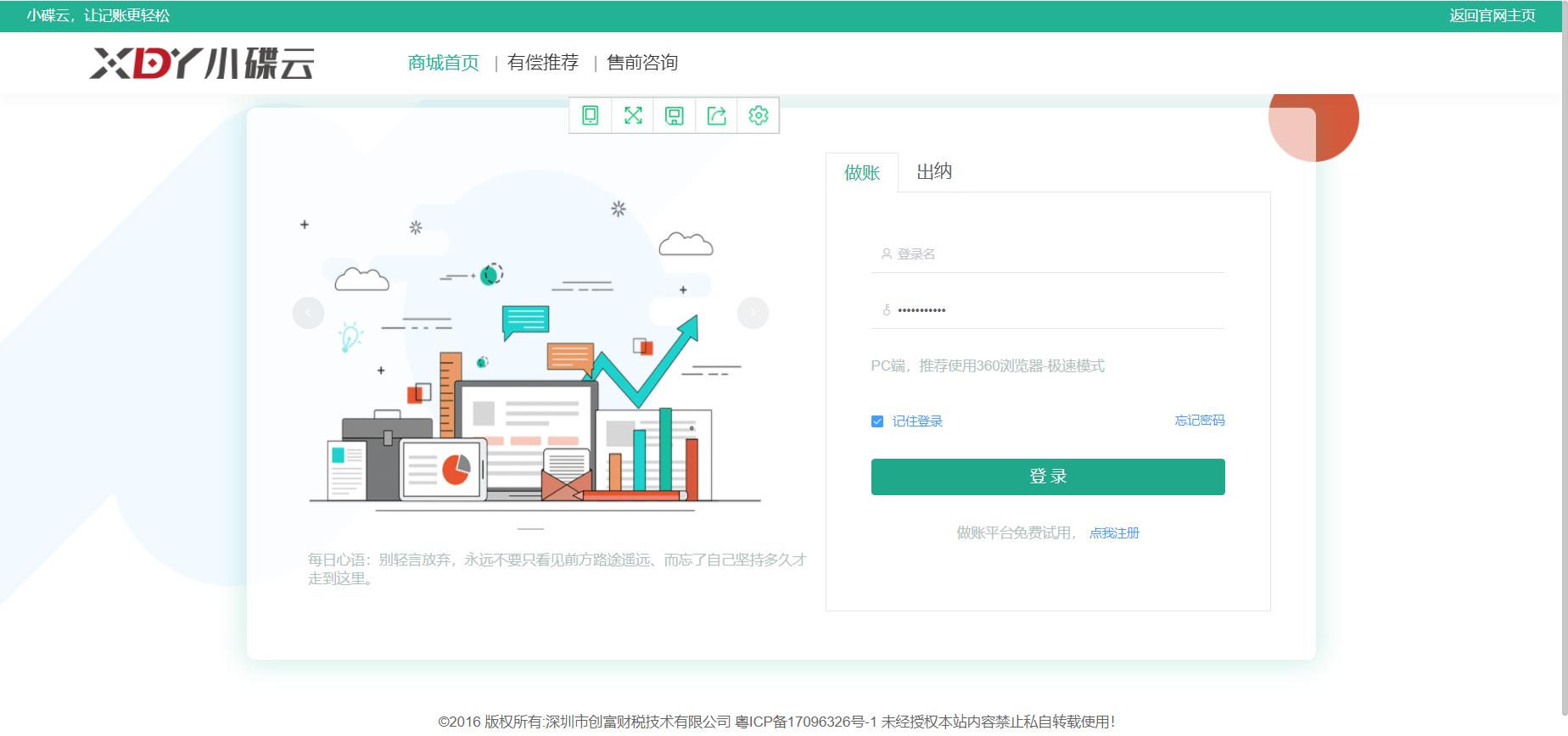
Task: Open 有偿推荐 navigation item
Action: pos(543,63)
